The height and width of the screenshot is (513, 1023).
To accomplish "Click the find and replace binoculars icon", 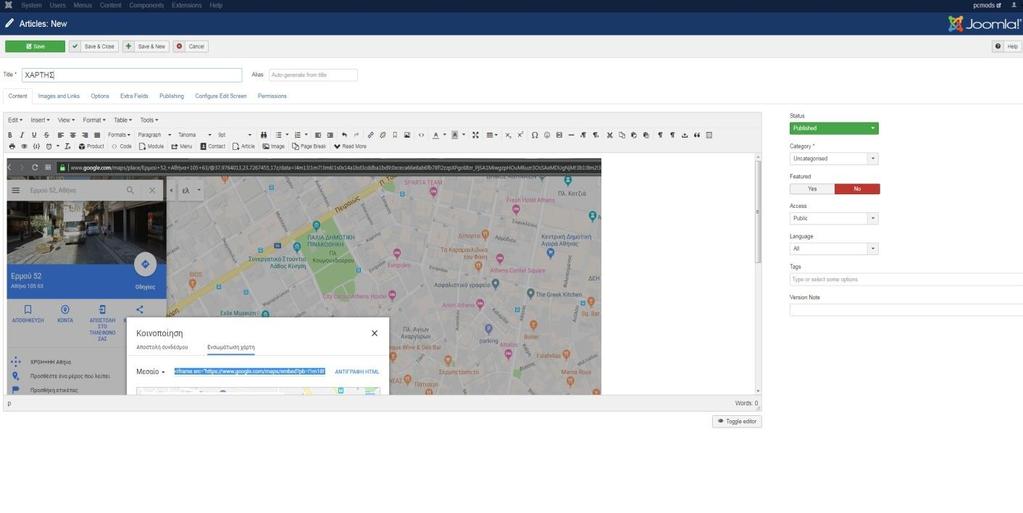I will pos(264,135).
